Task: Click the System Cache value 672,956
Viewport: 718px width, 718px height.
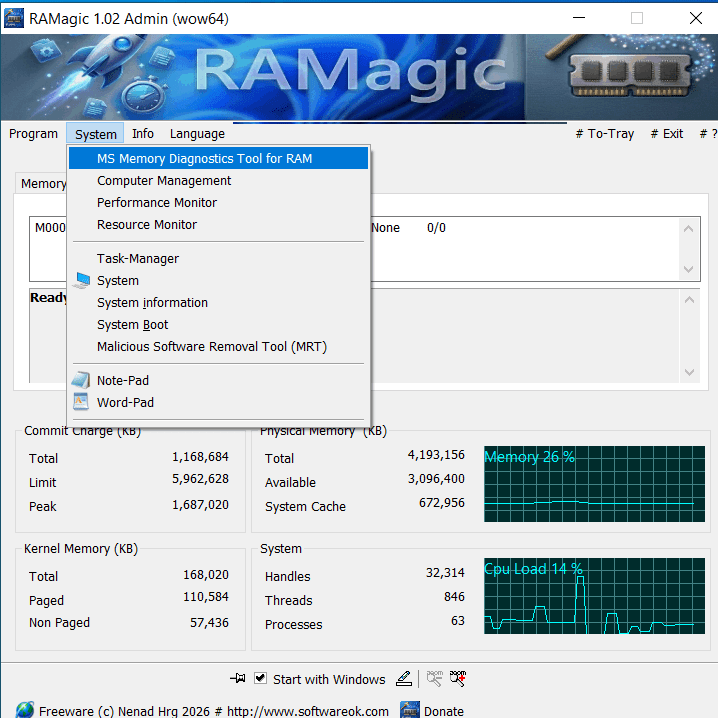Action: 441,503
